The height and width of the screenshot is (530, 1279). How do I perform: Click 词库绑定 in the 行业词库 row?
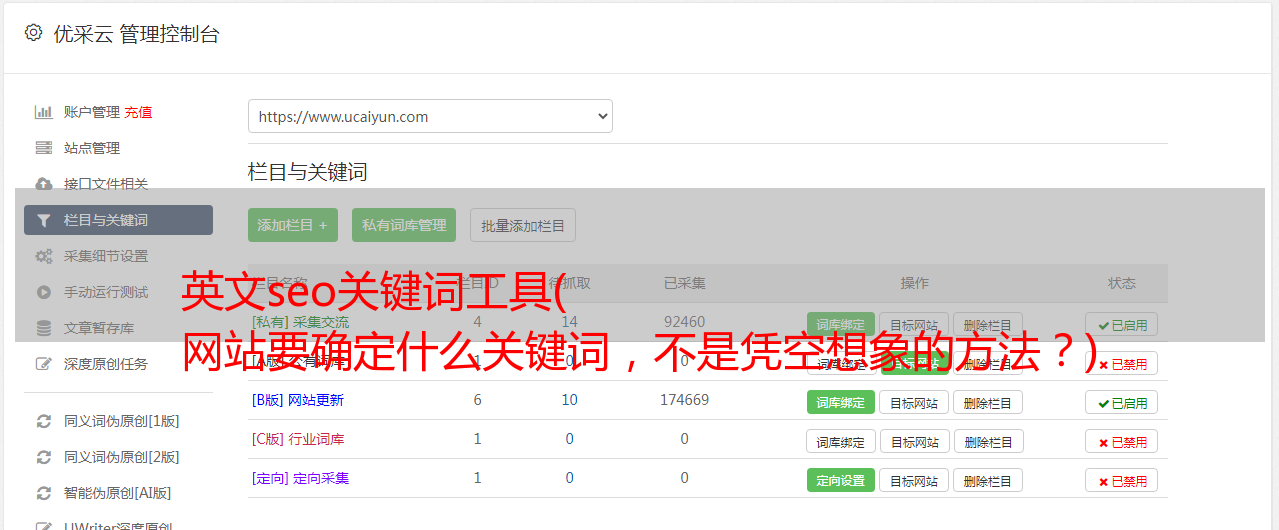[841, 441]
